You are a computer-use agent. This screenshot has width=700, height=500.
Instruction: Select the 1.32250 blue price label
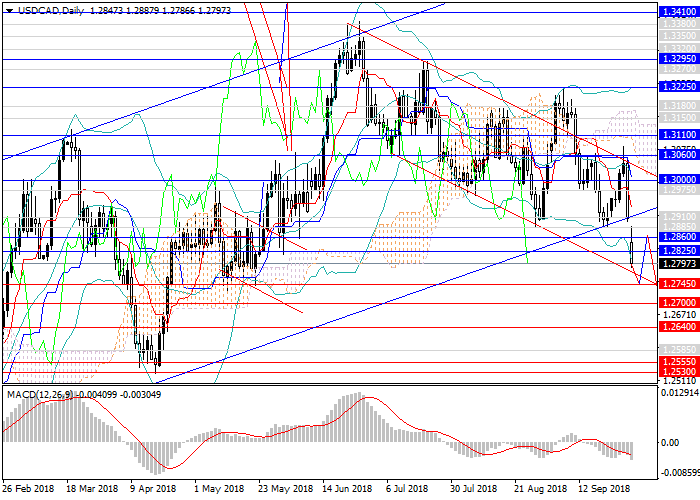[679, 87]
